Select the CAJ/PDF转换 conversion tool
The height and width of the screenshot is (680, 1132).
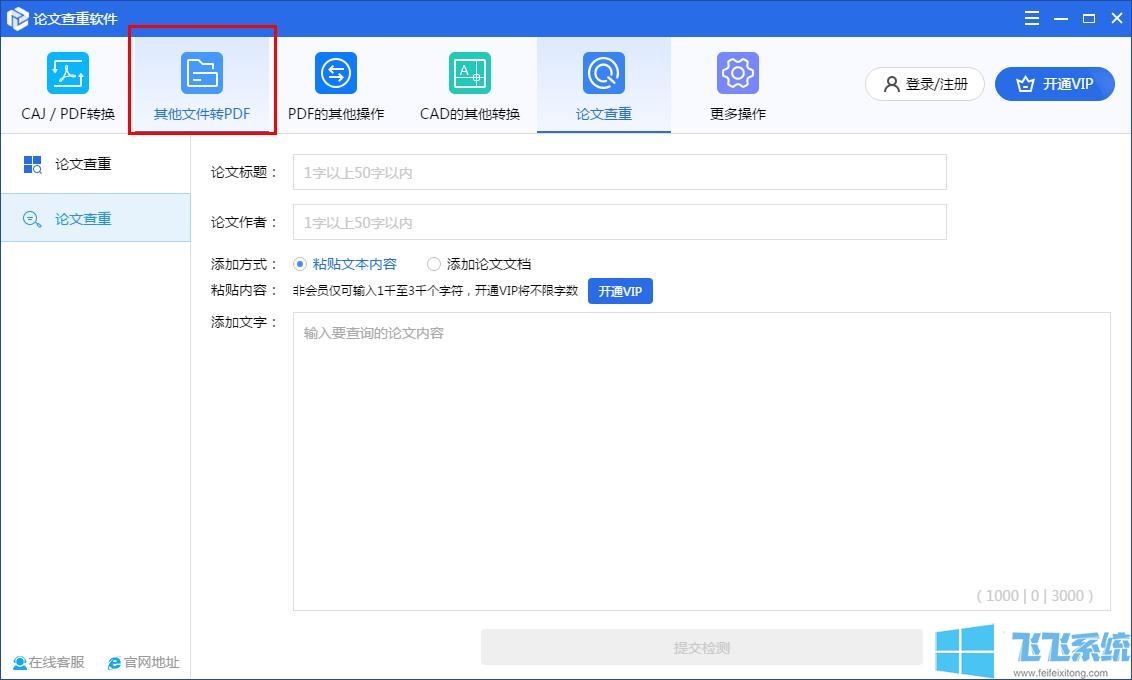tap(66, 85)
